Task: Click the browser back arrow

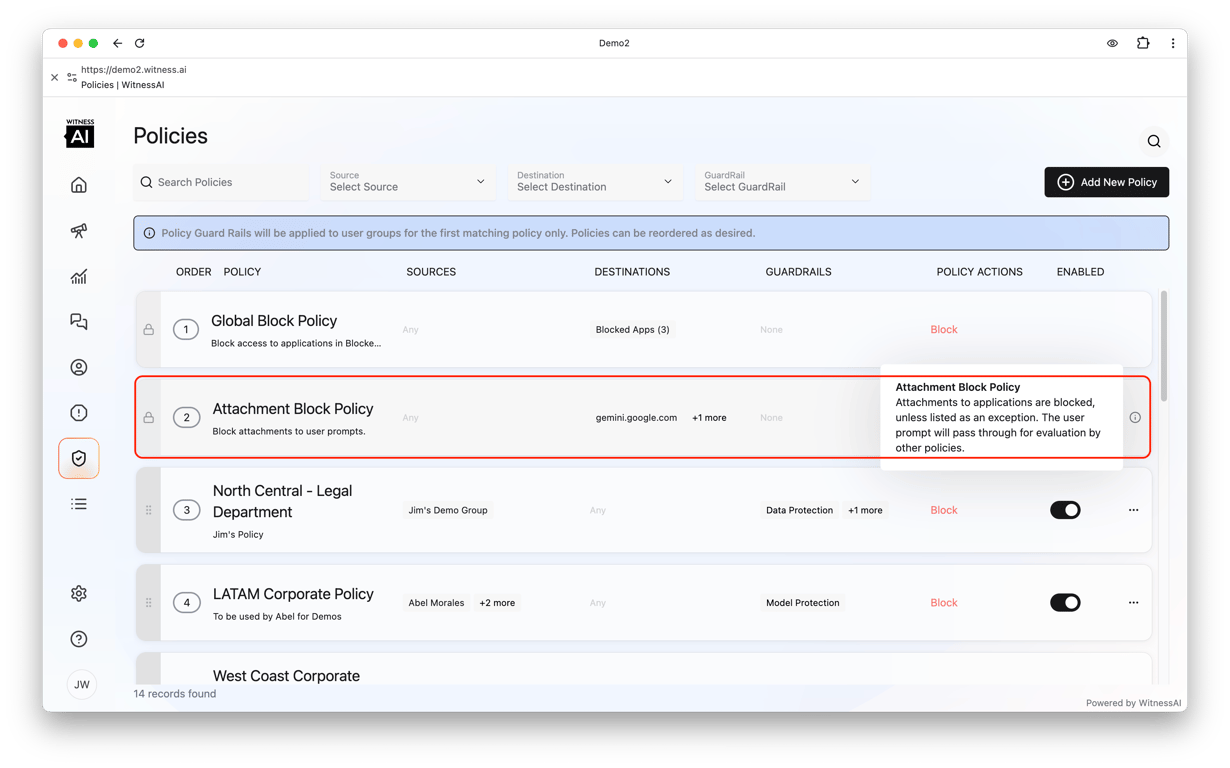Action: 117,43
